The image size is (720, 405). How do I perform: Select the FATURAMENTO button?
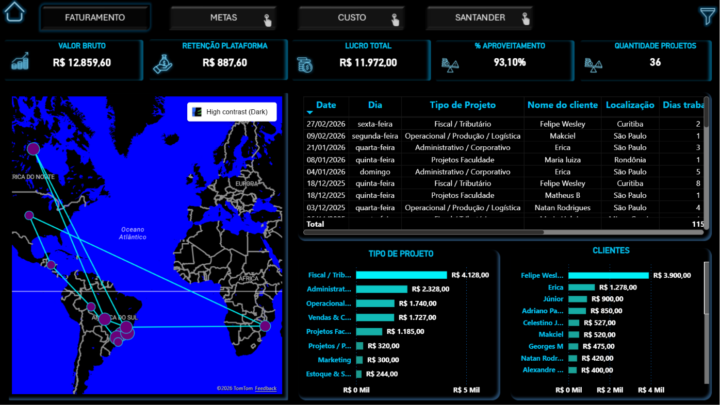(95, 18)
